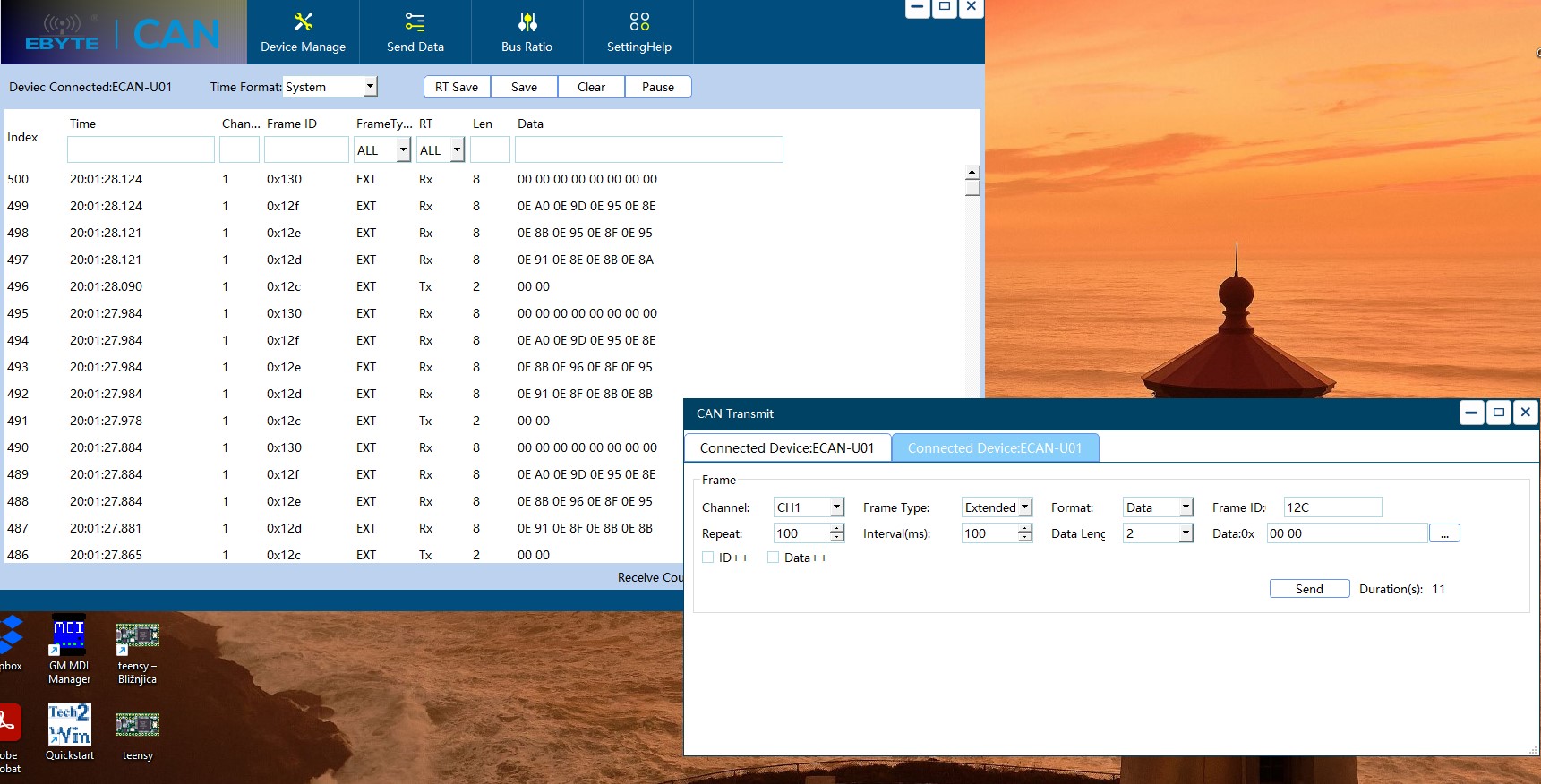Open the Frame Type dropdown
Viewport: 1541px width, 784px height.
click(x=1024, y=507)
